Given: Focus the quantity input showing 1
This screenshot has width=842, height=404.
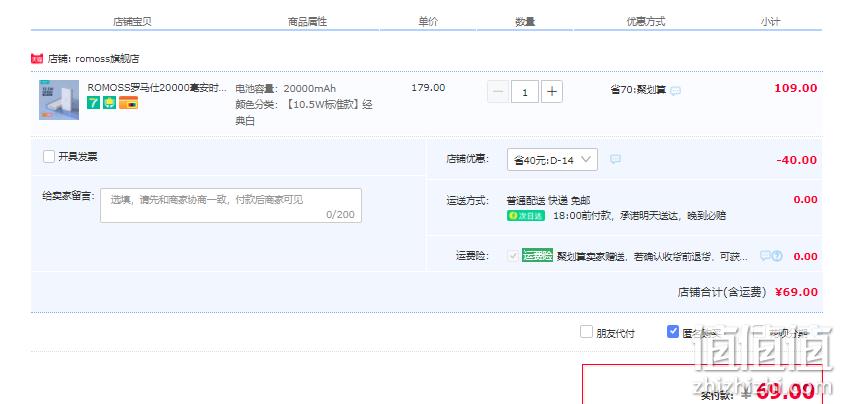Looking at the screenshot, I should [x=525, y=92].
